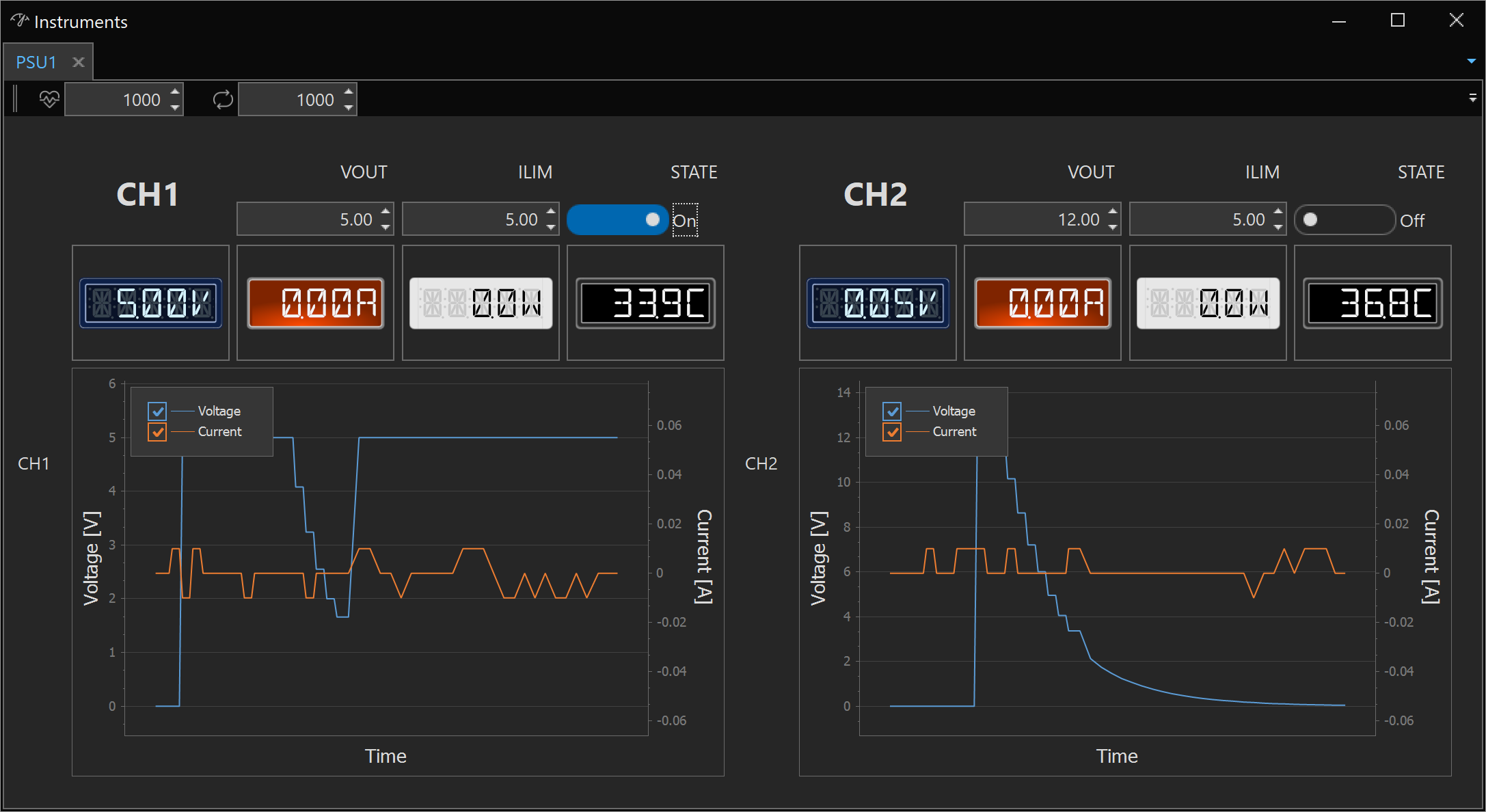Click the toolbar drag grip handle
This screenshot has width=1486, height=812.
[15, 99]
